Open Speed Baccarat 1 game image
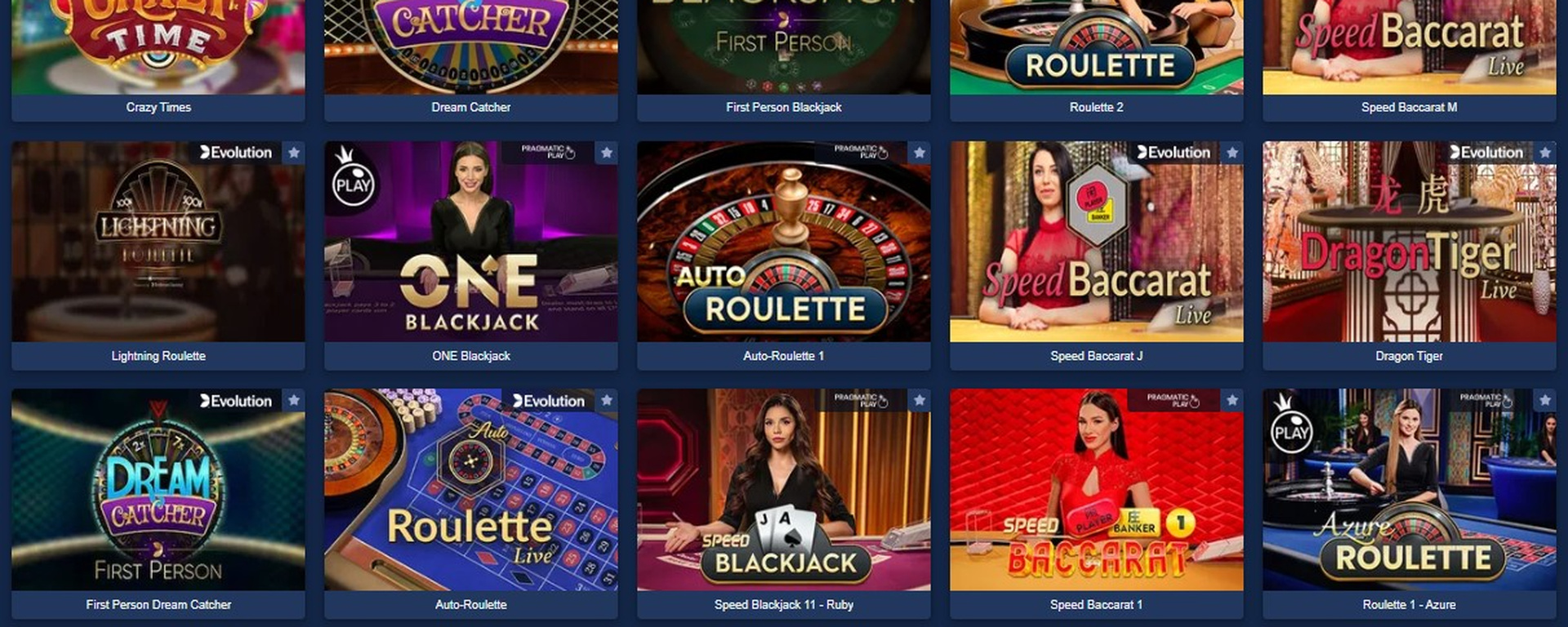1568x627 pixels. pyautogui.click(x=1097, y=490)
